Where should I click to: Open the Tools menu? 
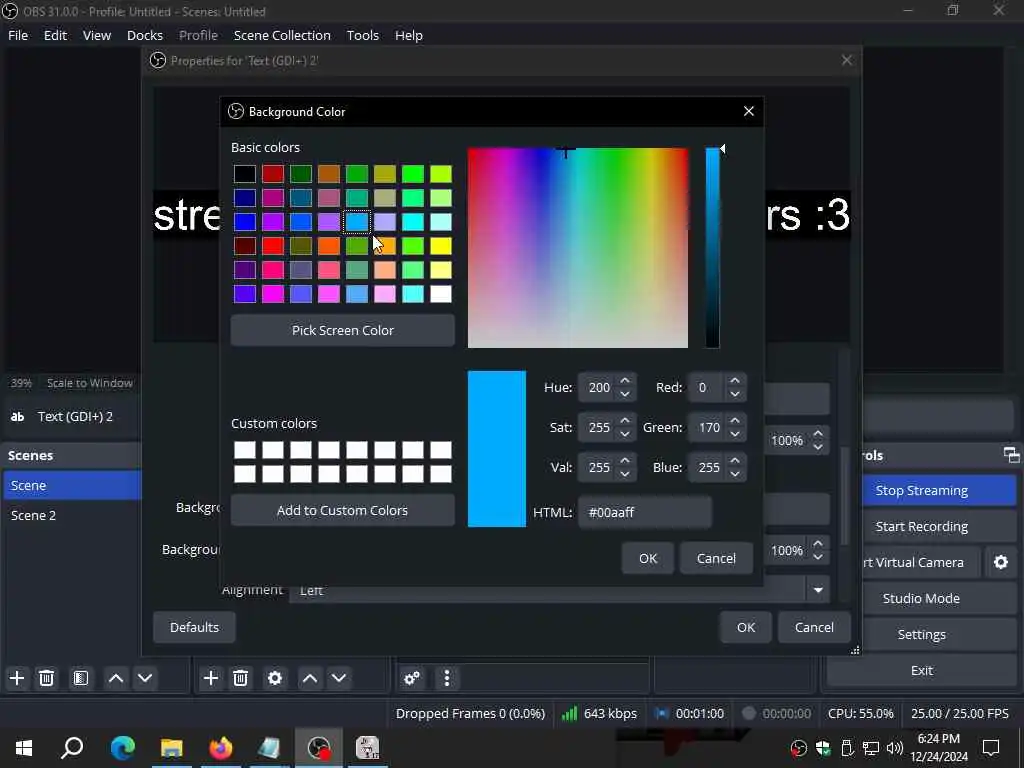coord(362,35)
